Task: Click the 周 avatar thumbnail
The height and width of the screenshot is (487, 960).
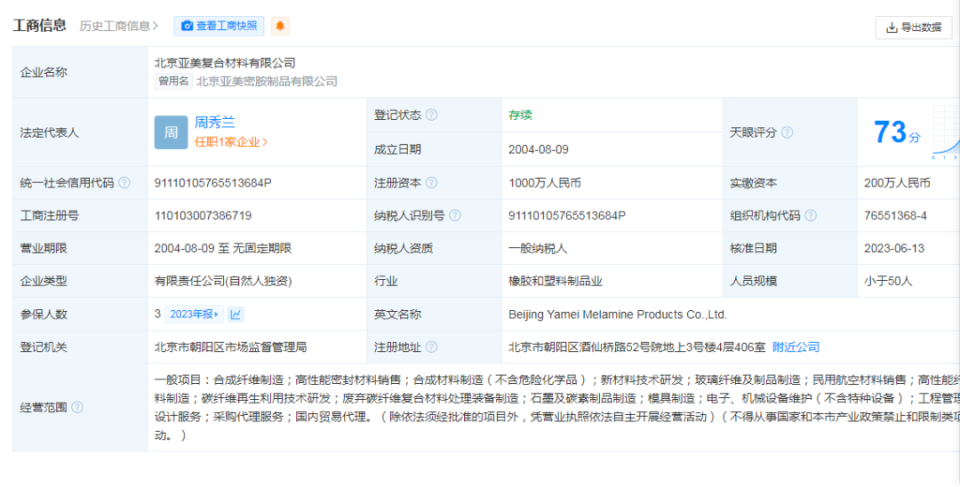Action: tap(171, 132)
